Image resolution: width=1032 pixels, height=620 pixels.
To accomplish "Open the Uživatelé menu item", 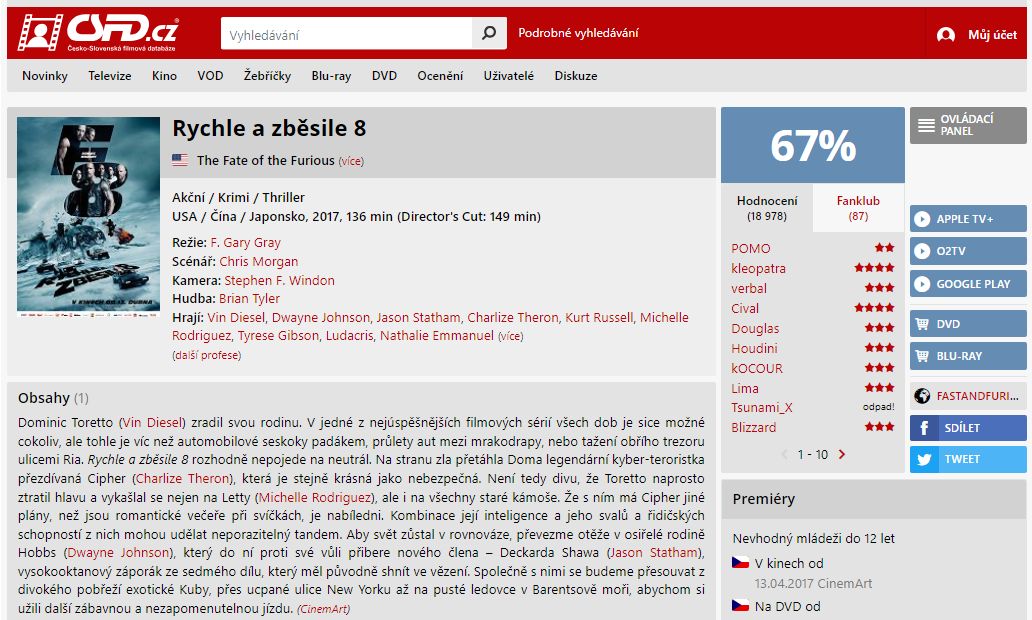I will click(509, 76).
